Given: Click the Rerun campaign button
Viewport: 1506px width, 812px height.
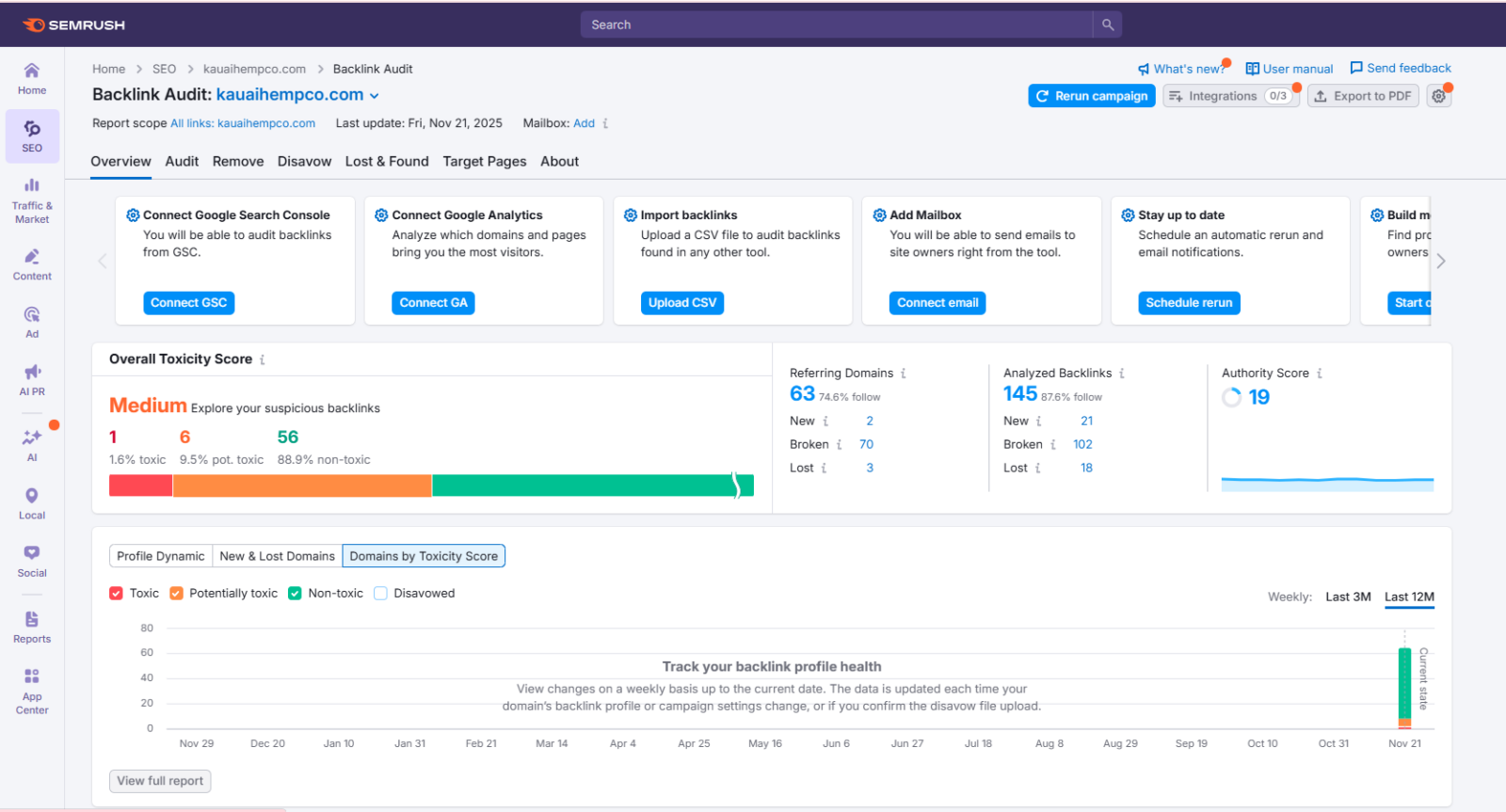Looking at the screenshot, I should [x=1092, y=96].
